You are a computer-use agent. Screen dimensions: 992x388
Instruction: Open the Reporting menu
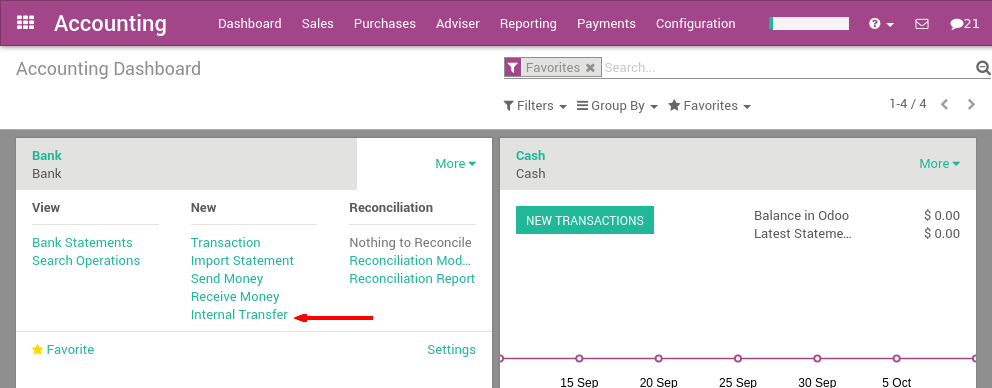pyautogui.click(x=528, y=23)
